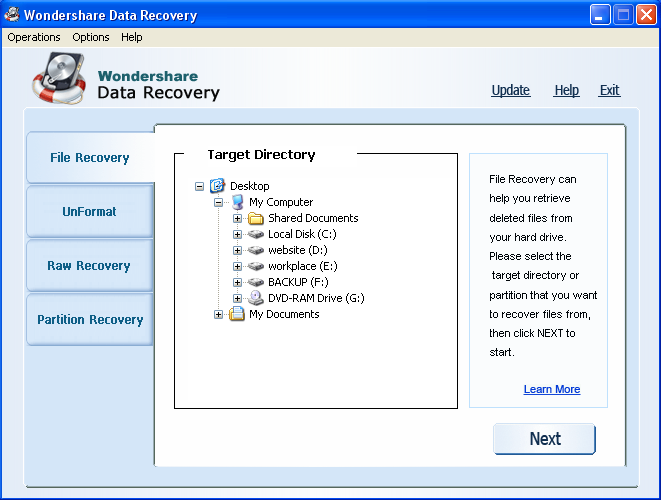Select the DVD-RAM Drive (G:) label
Screen dimensions: 661x500
click(x=316, y=298)
